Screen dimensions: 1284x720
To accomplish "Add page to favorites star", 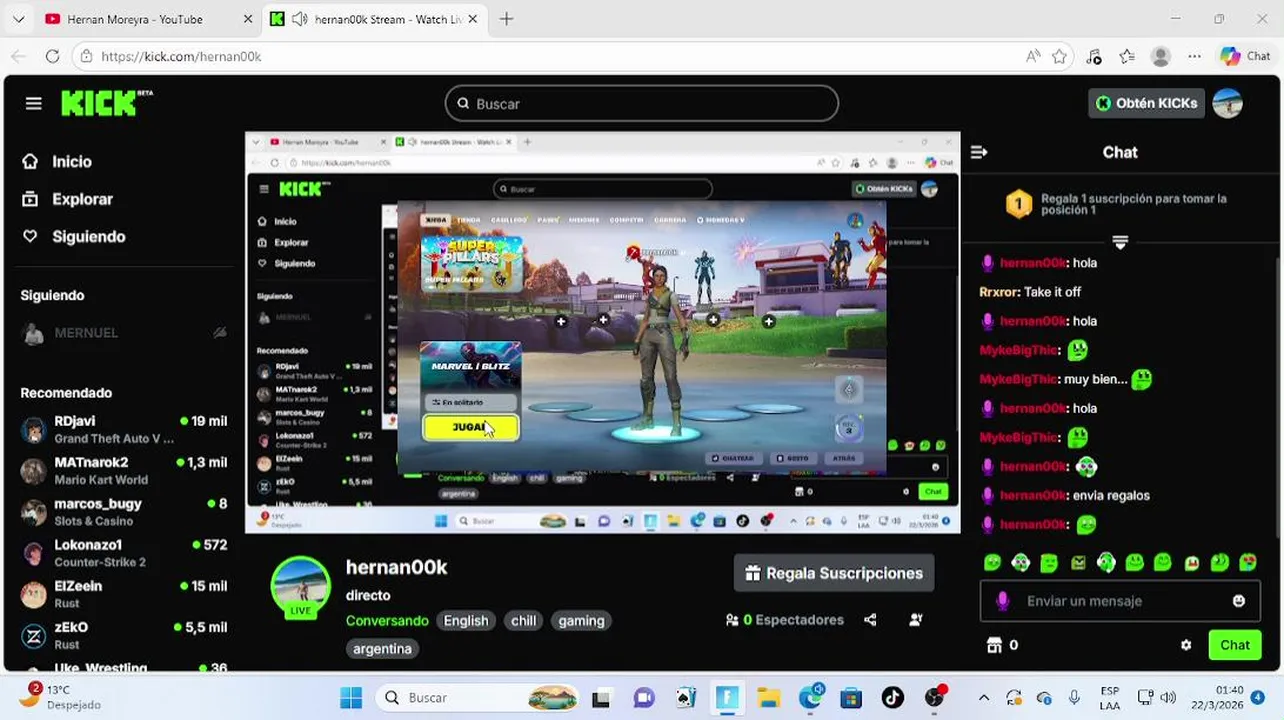I will click(1059, 57).
